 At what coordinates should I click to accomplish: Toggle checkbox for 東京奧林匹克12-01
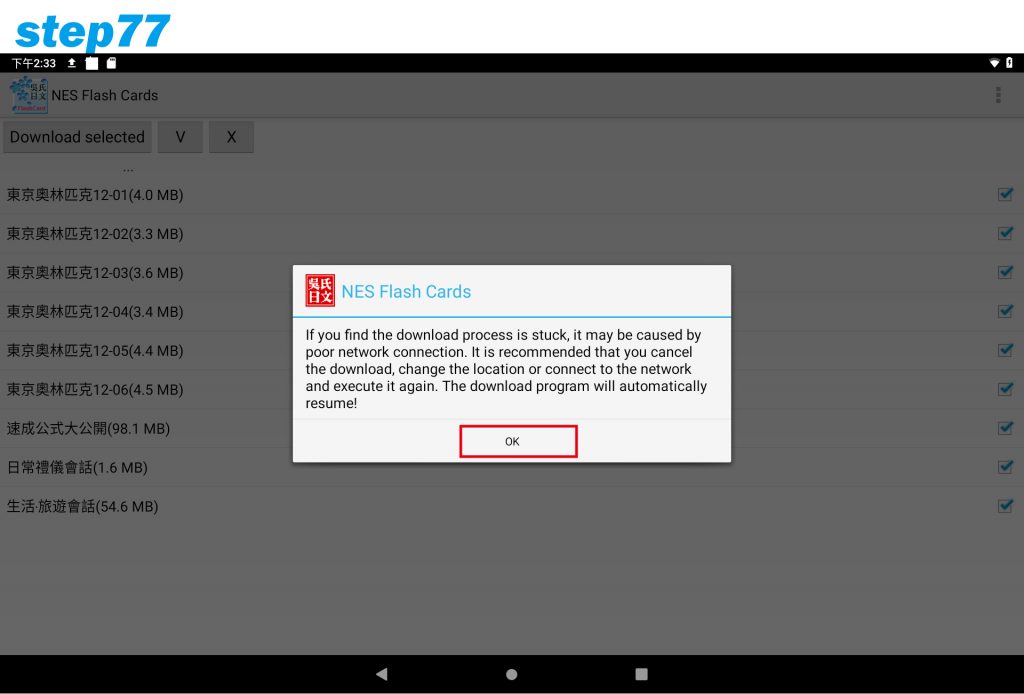pyautogui.click(x=1005, y=194)
